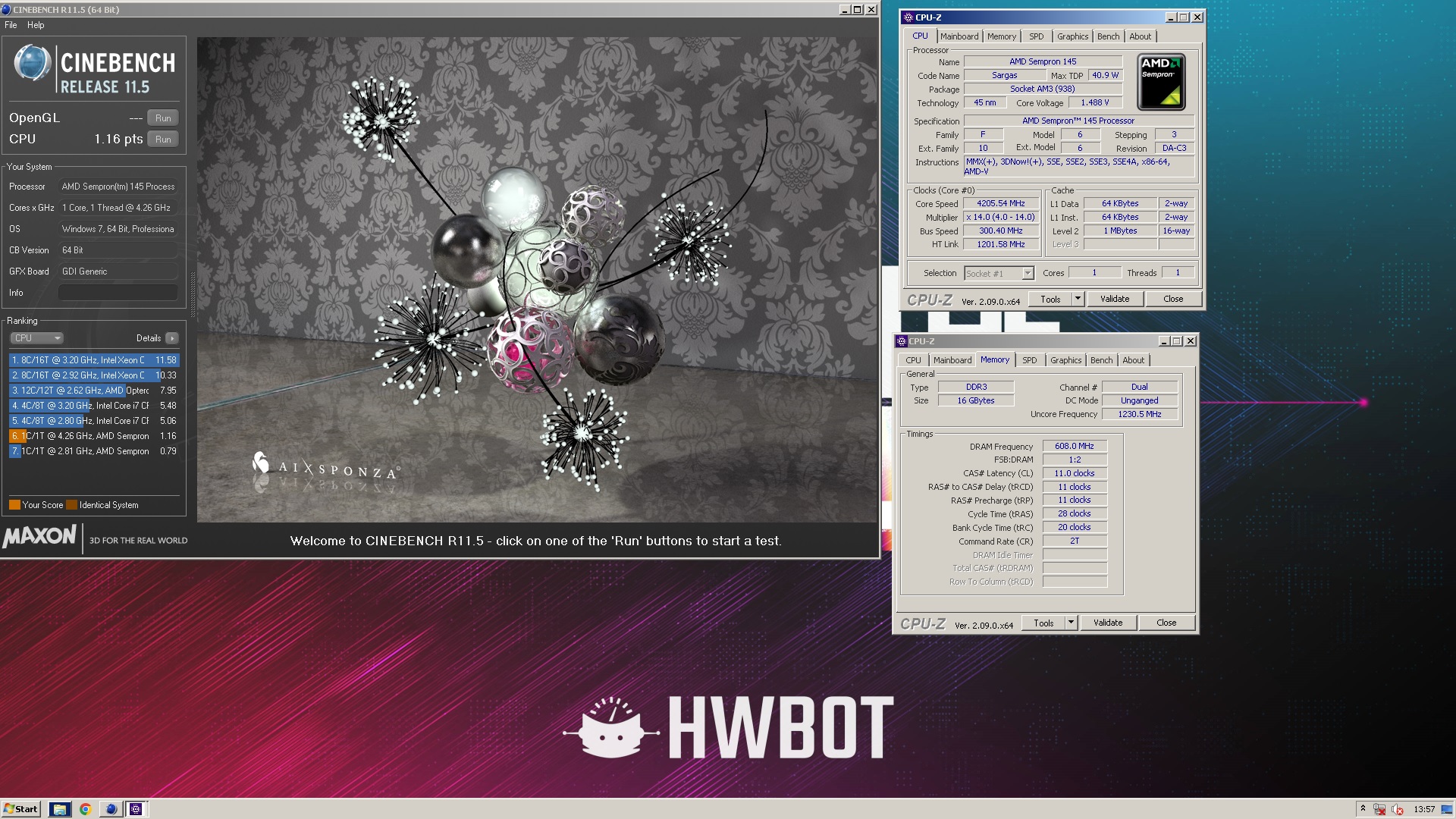Screen dimensions: 1456x819
Task: Click the Name field AMD Sempron 145
Action: coord(1043,62)
